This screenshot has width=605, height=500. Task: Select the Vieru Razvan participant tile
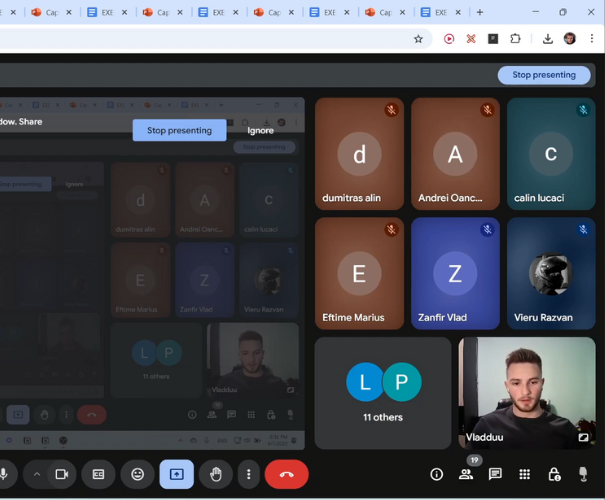tap(551, 273)
